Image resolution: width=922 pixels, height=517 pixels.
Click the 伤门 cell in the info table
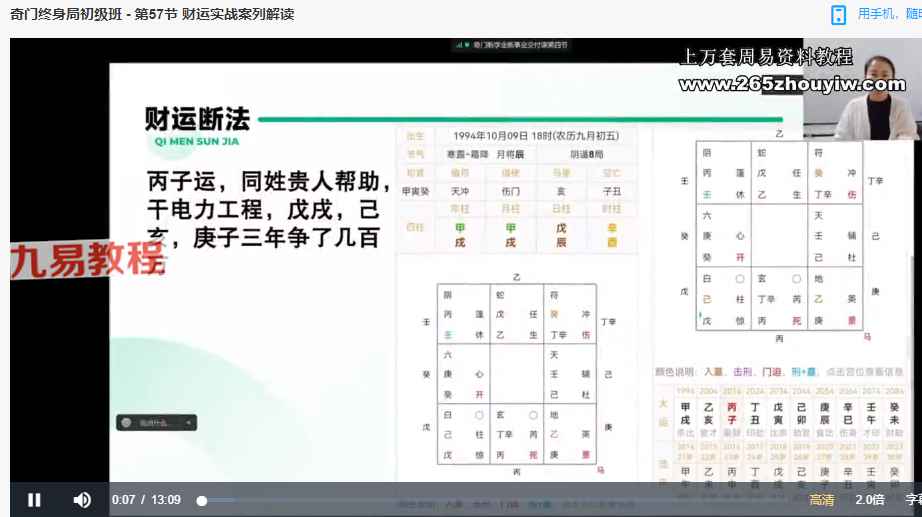(x=510, y=191)
